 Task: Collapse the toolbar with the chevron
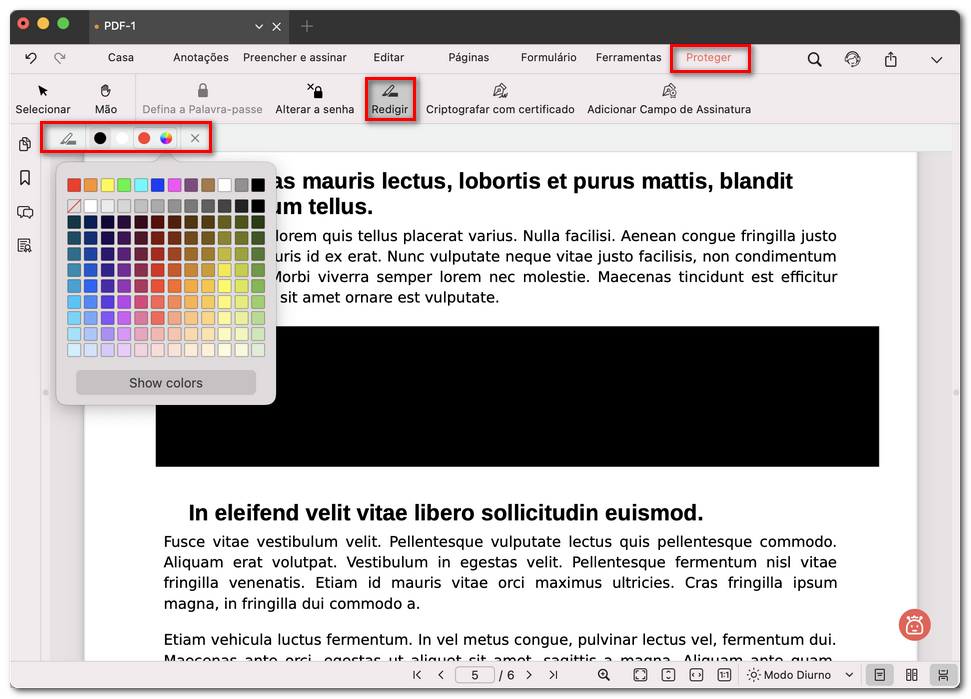coord(937,60)
